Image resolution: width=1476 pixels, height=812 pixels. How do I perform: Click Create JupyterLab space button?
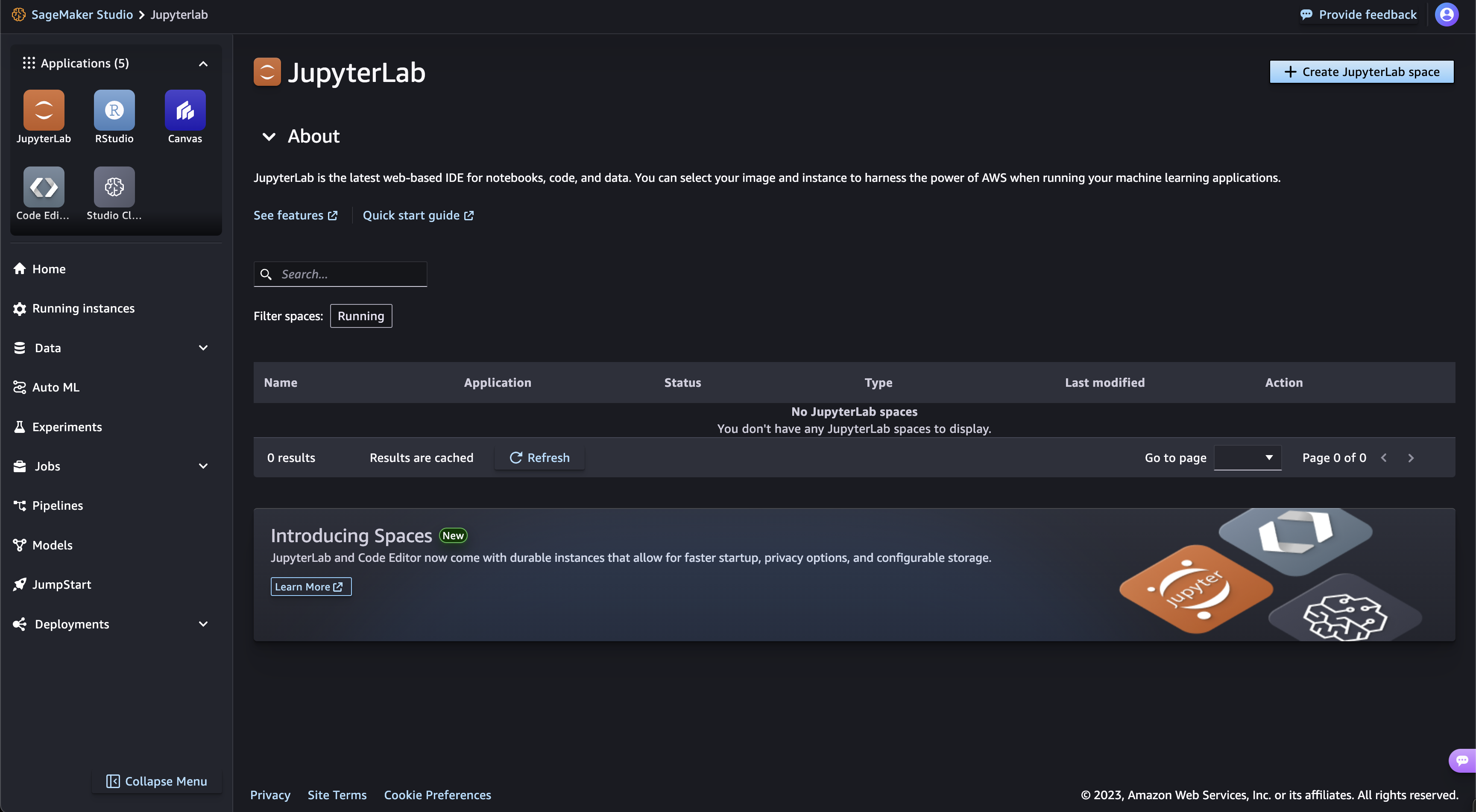[x=1362, y=72]
